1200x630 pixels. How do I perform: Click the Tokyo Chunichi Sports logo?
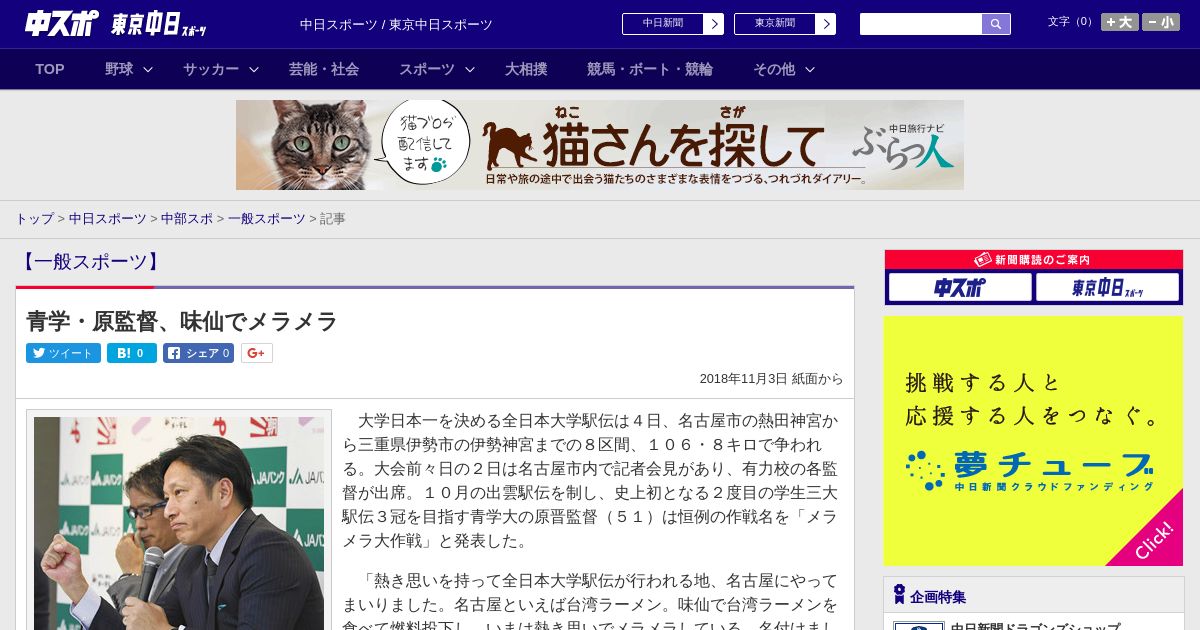(x=159, y=24)
